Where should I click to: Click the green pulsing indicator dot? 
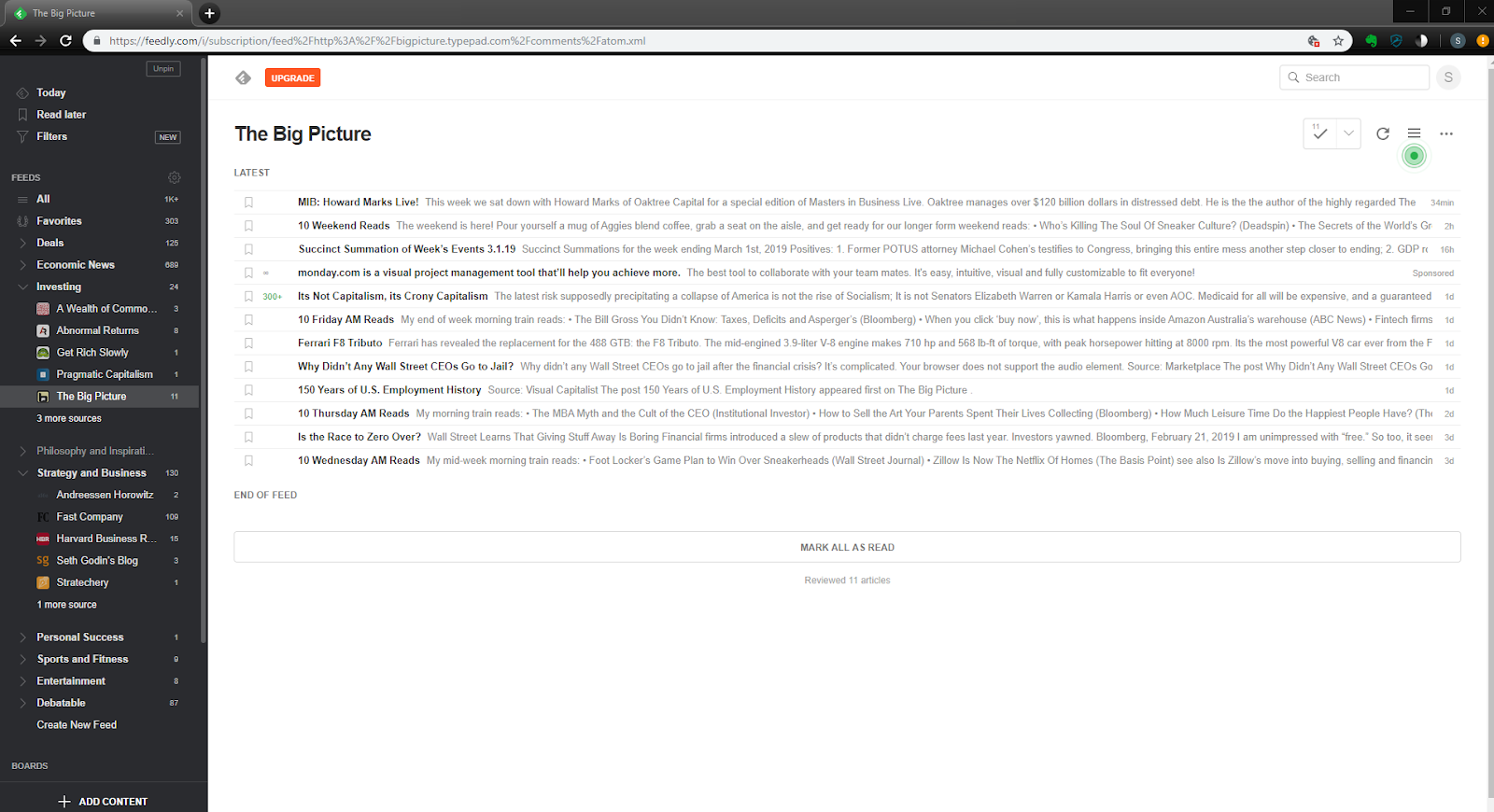tap(1414, 156)
